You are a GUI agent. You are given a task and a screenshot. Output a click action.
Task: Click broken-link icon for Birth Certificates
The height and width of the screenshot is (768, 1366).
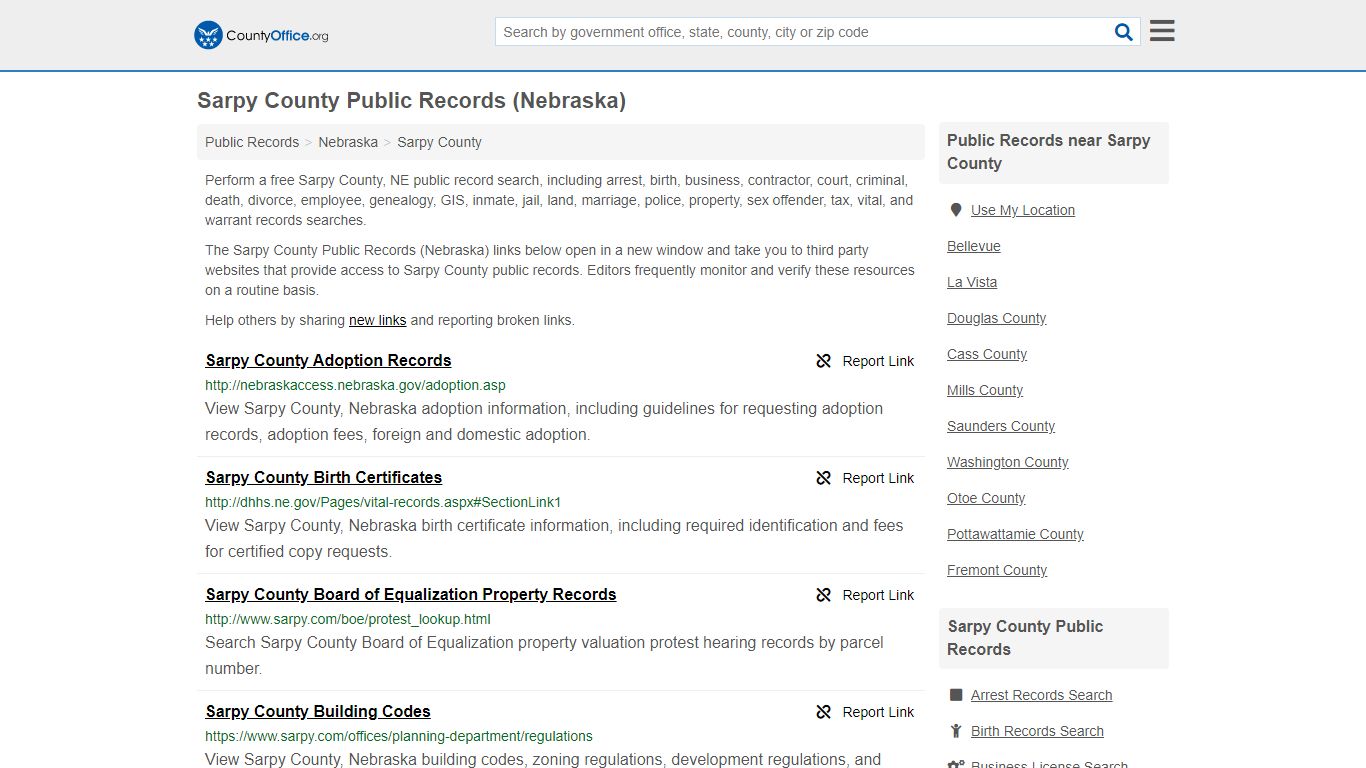[824, 478]
